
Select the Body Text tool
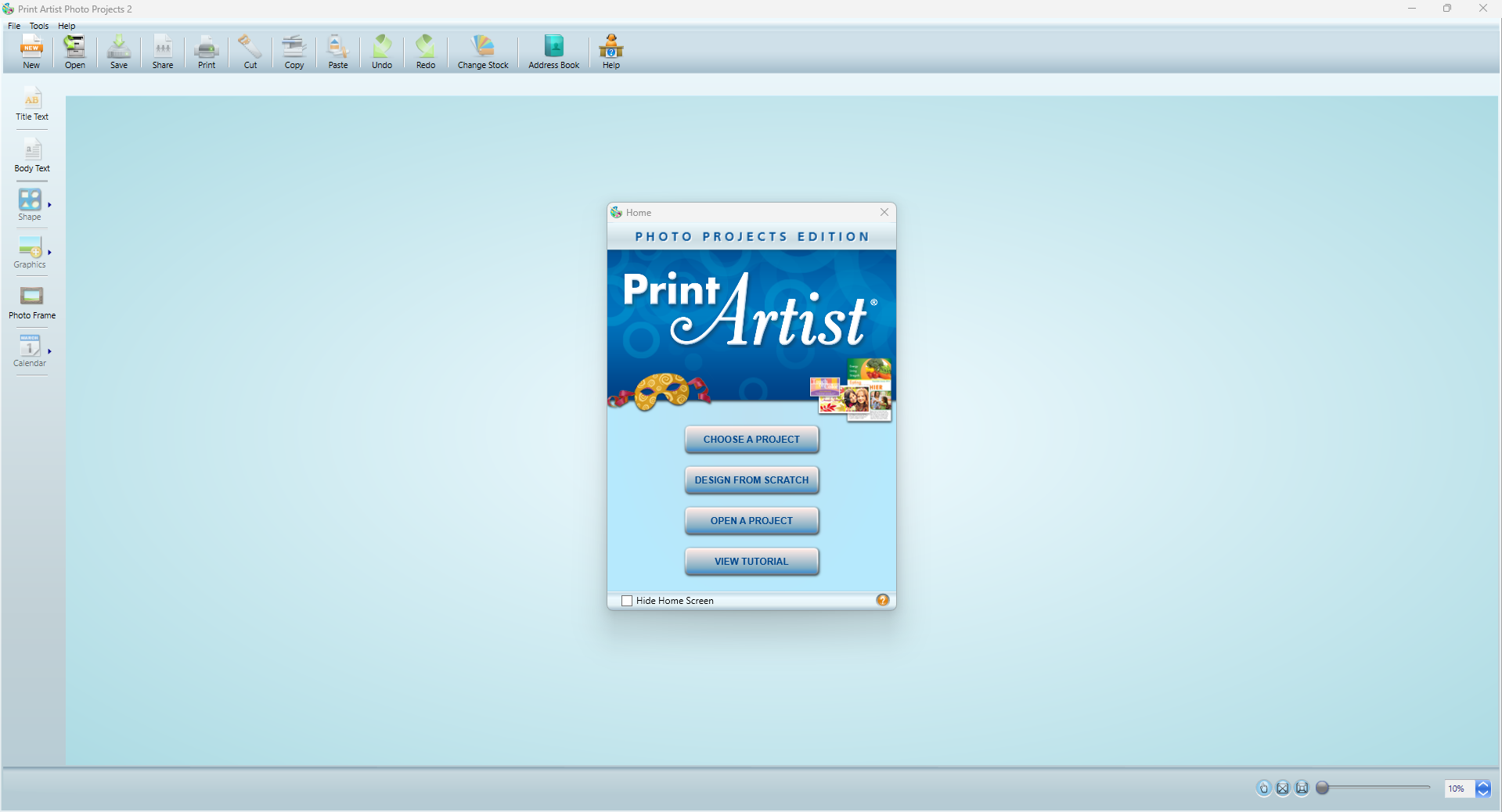[32, 156]
